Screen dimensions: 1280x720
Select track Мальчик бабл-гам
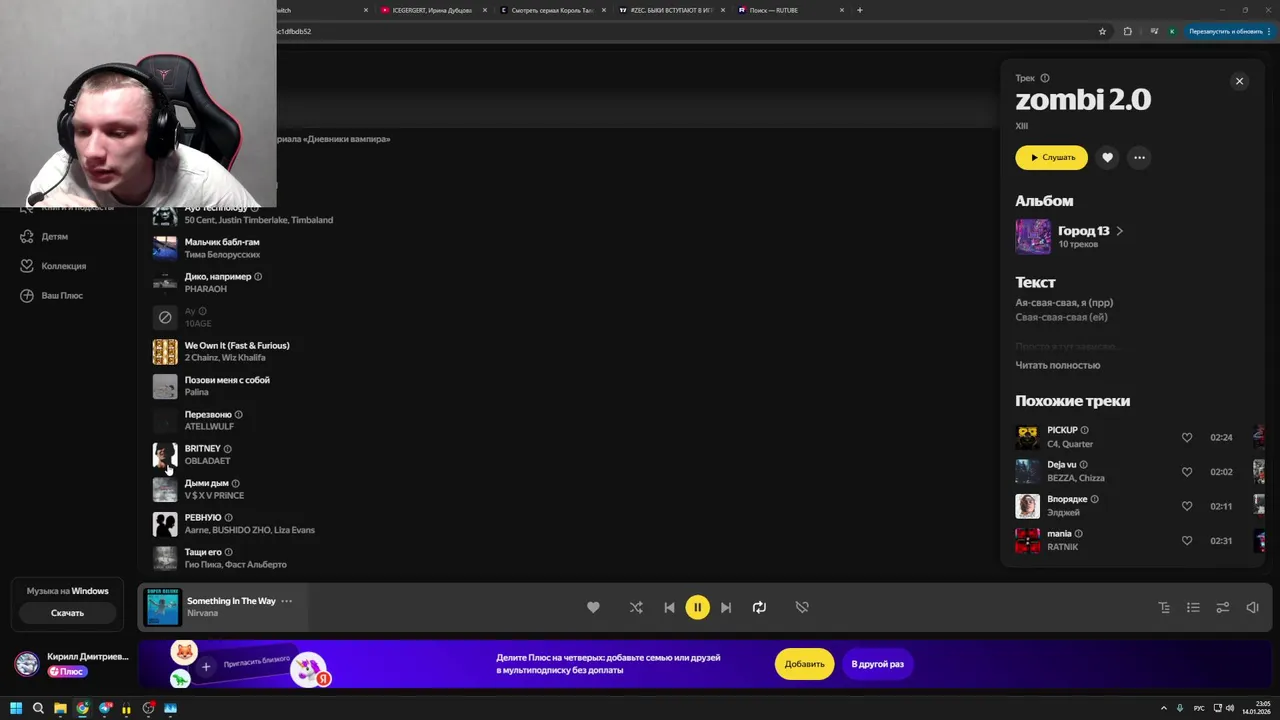click(222, 242)
